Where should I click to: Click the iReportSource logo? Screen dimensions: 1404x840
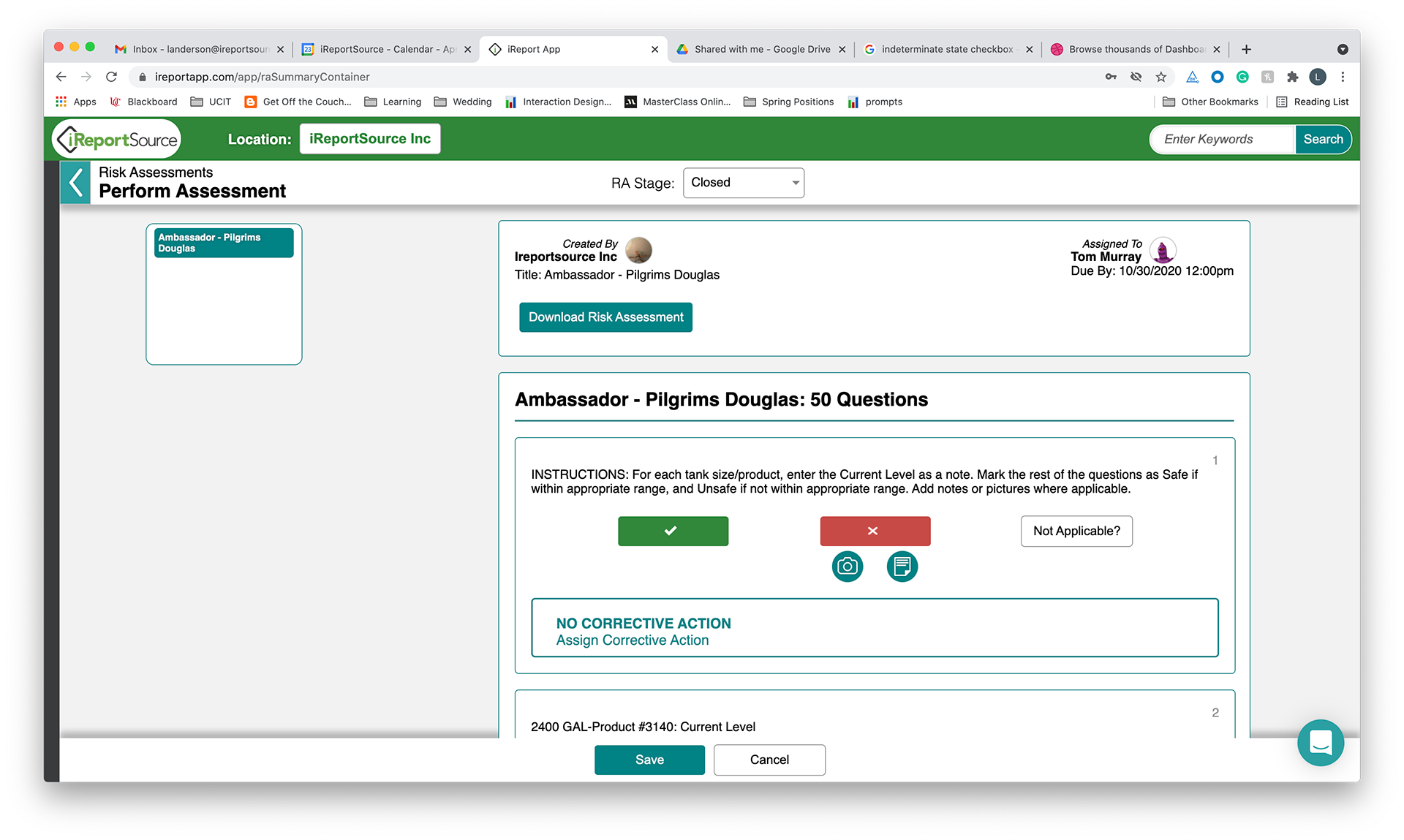[x=117, y=139]
